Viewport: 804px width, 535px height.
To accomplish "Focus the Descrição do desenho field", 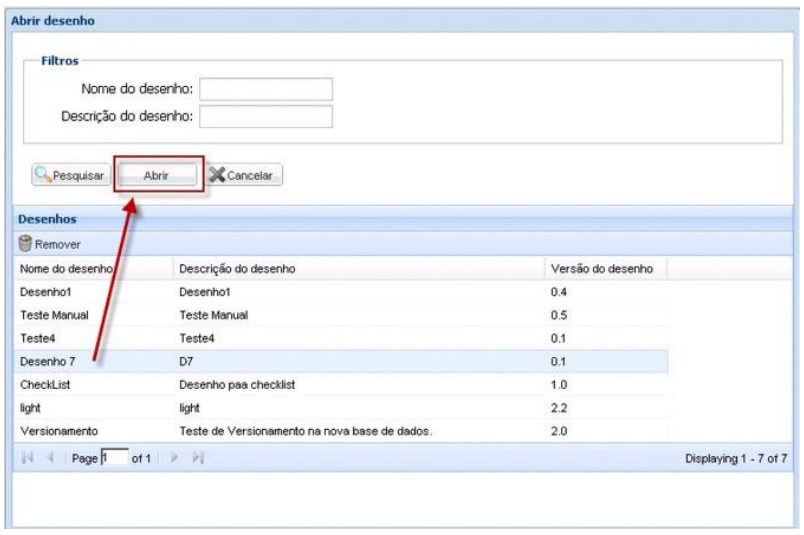I will click(265, 117).
